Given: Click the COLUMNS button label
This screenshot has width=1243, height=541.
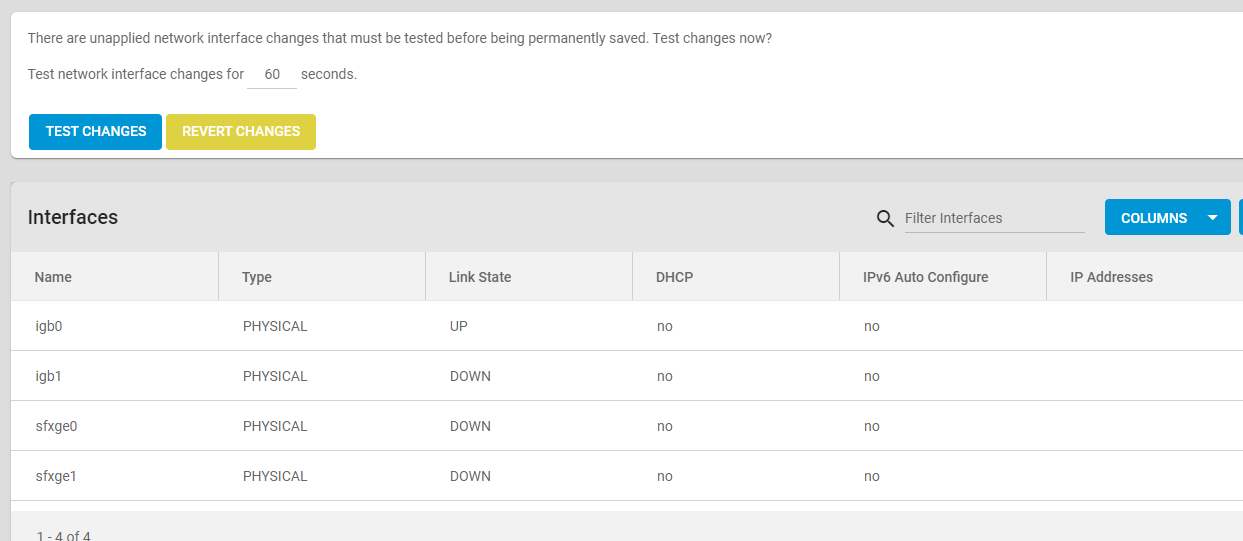Looking at the screenshot, I should coord(1154,218).
